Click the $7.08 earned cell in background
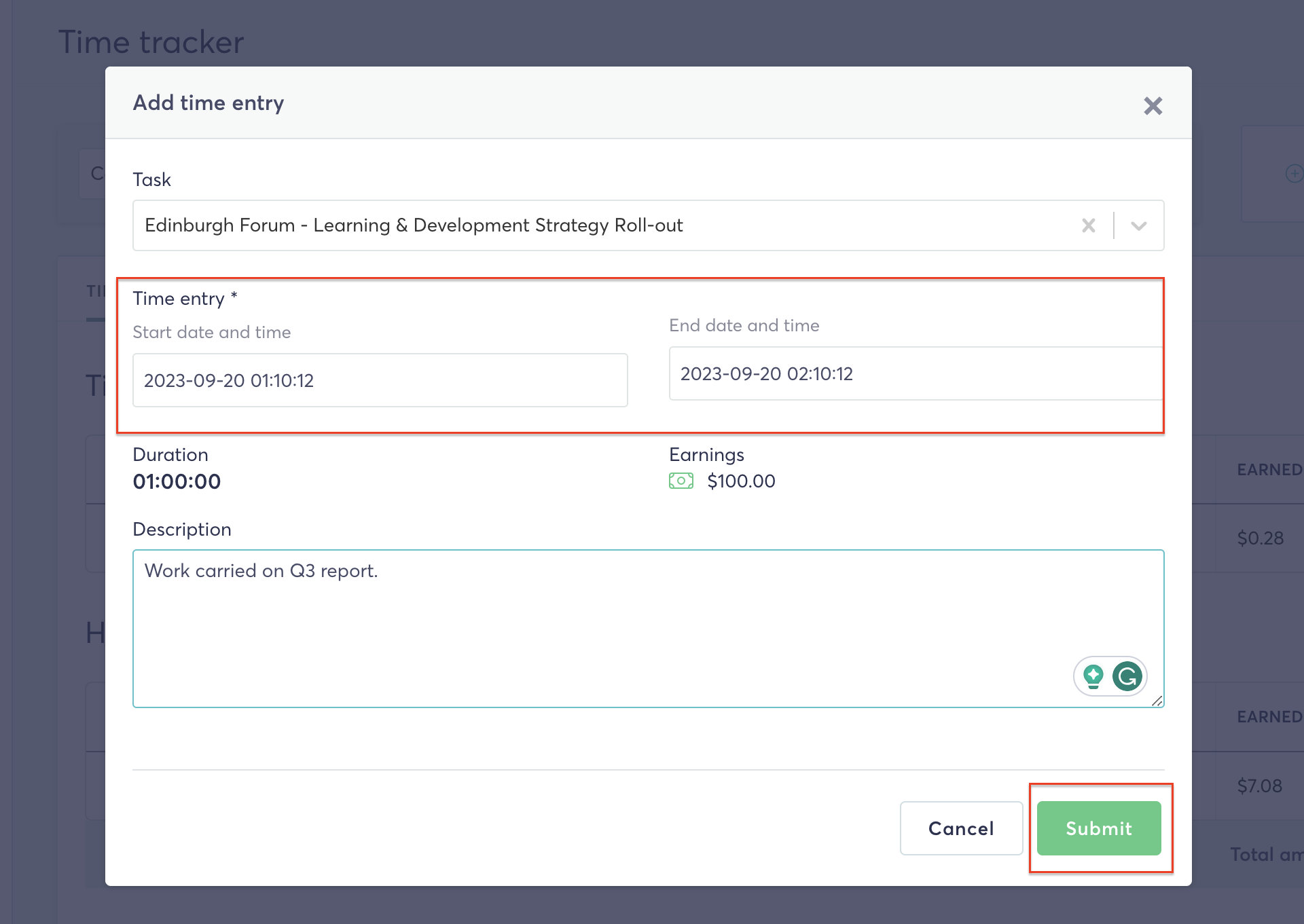Viewport: 1304px width, 924px height. [1259, 786]
